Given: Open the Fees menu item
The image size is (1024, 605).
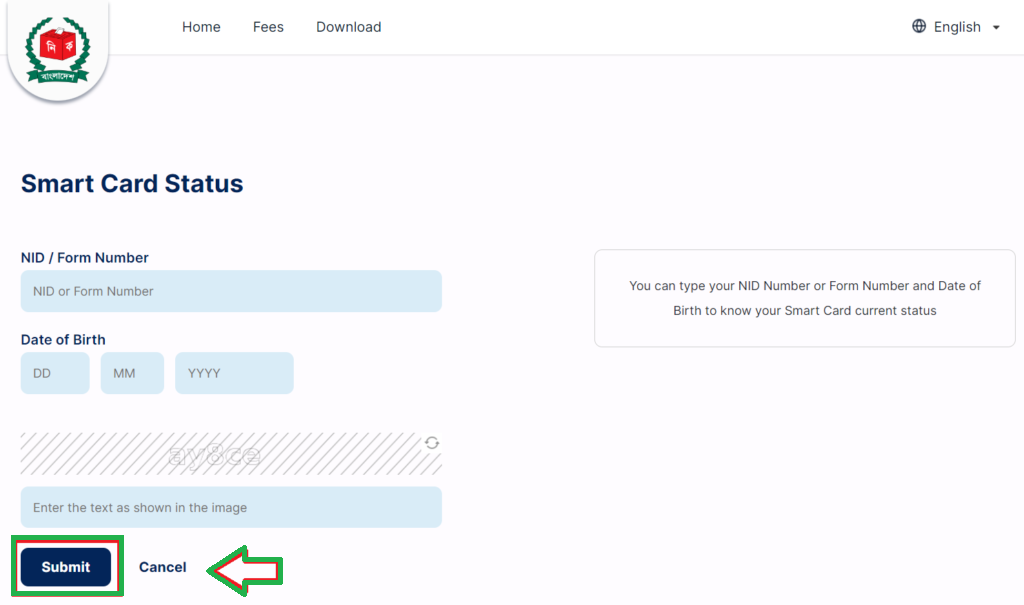Looking at the screenshot, I should pos(268,27).
